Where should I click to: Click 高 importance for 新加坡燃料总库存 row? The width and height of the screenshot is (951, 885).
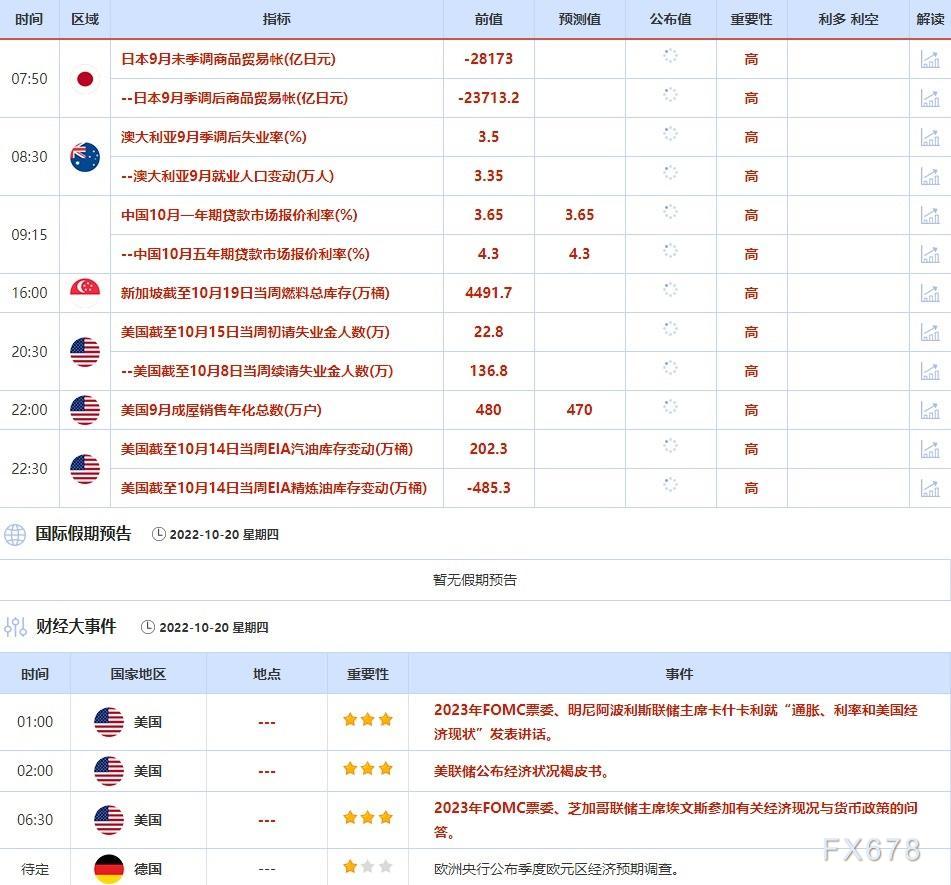pyautogui.click(x=751, y=294)
